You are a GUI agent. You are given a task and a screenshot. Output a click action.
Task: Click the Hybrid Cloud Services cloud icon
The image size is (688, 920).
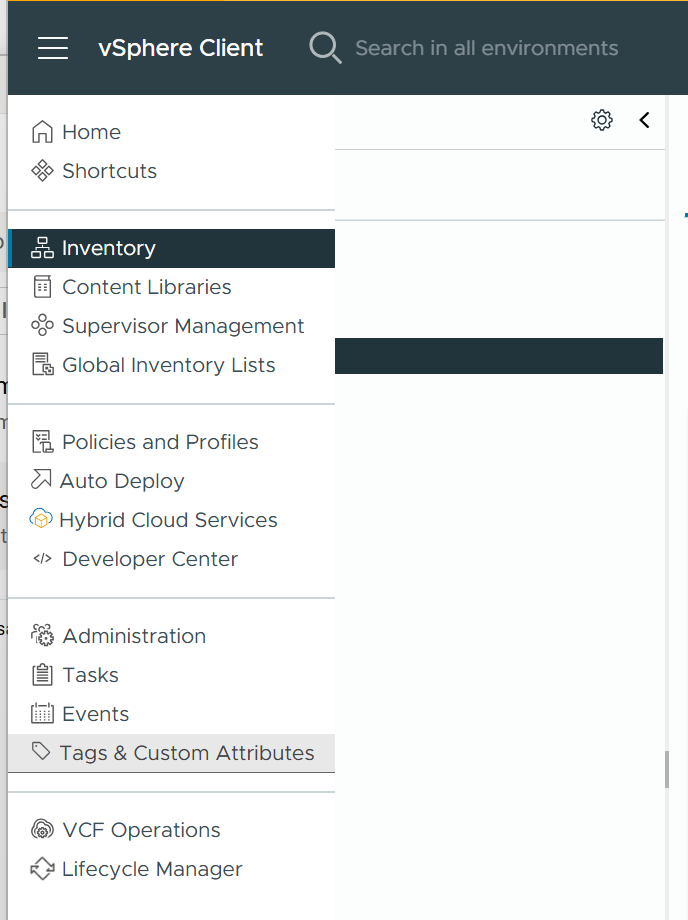(40, 519)
